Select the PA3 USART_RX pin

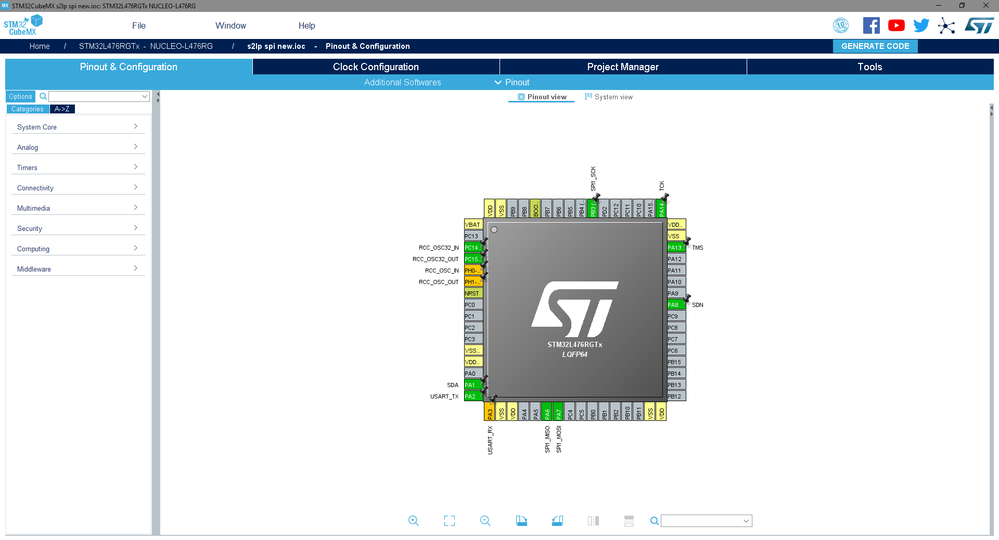point(489,411)
